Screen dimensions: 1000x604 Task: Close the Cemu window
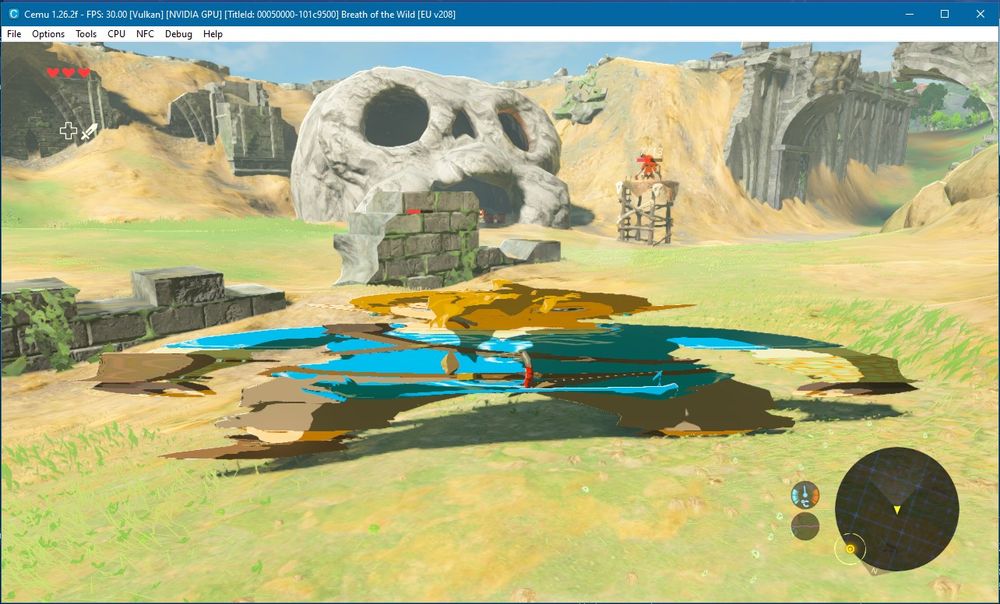click(x=980, y=14)
